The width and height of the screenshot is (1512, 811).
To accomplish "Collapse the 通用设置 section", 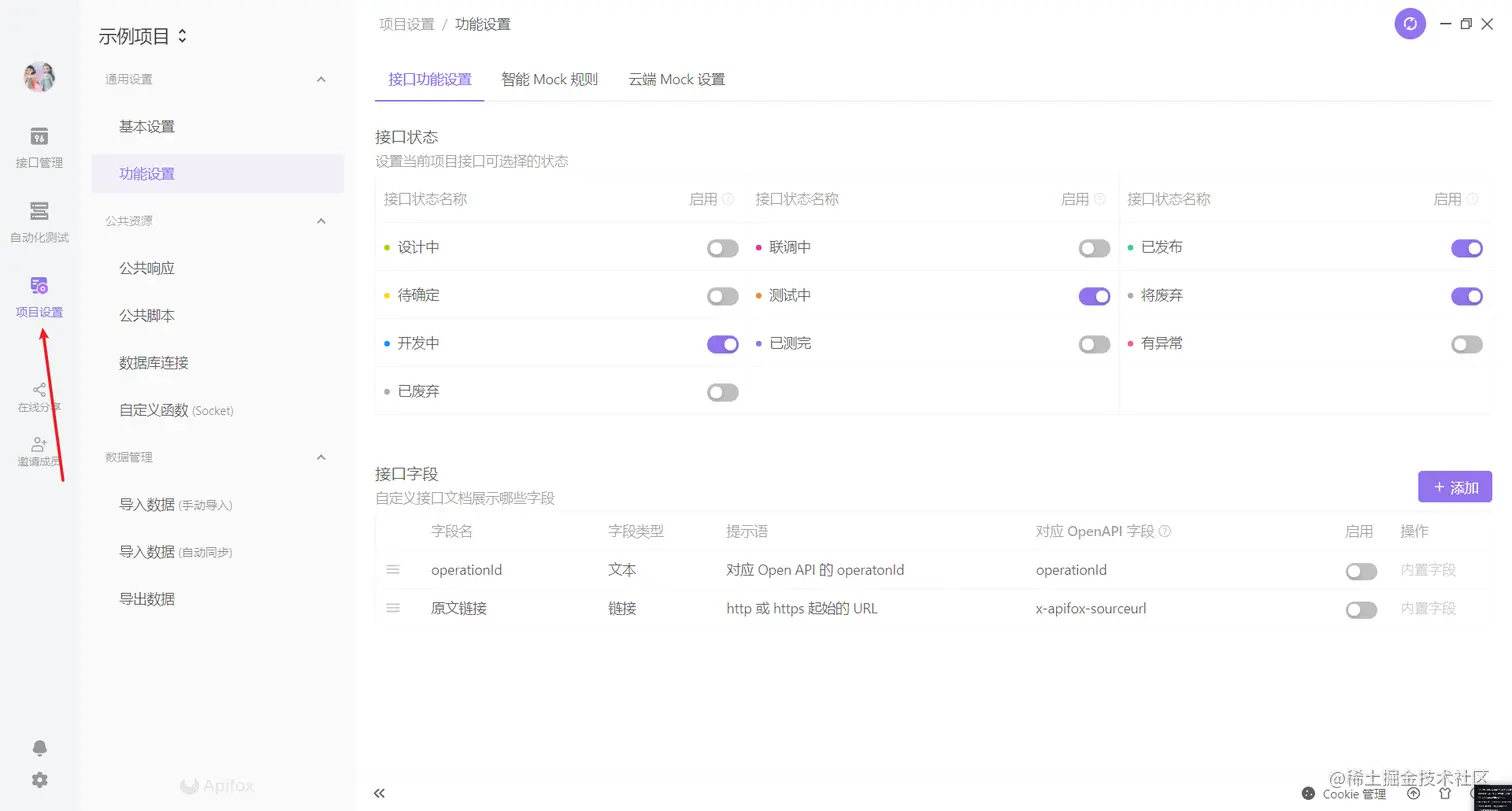I will click(320, 78).
